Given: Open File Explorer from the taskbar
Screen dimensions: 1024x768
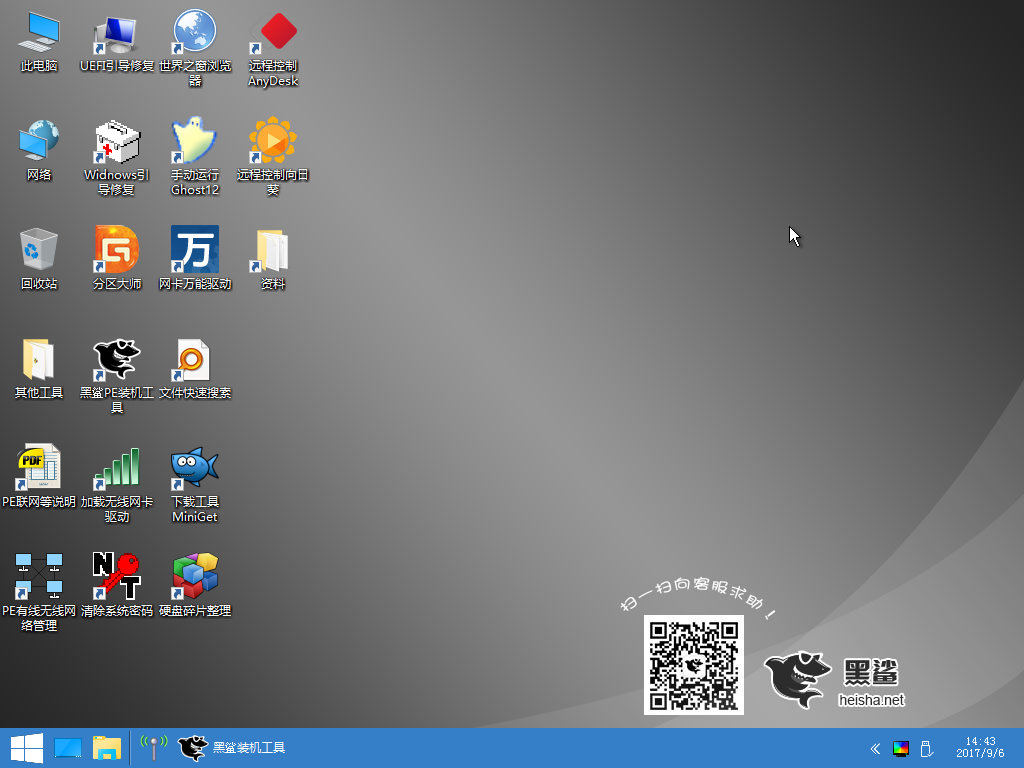Looking at the screenshot, I should click(x=106, y=748).
